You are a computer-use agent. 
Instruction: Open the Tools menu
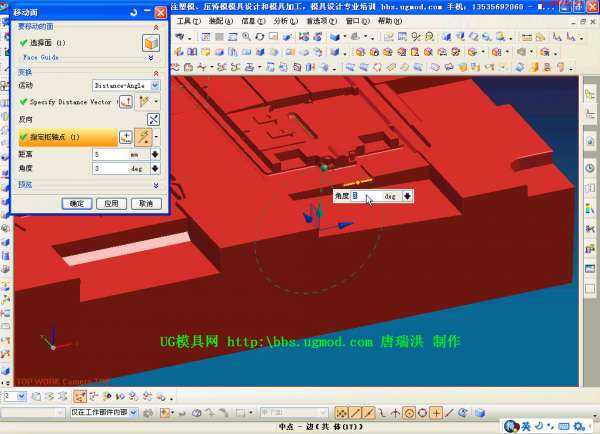(x=187, y=20)
